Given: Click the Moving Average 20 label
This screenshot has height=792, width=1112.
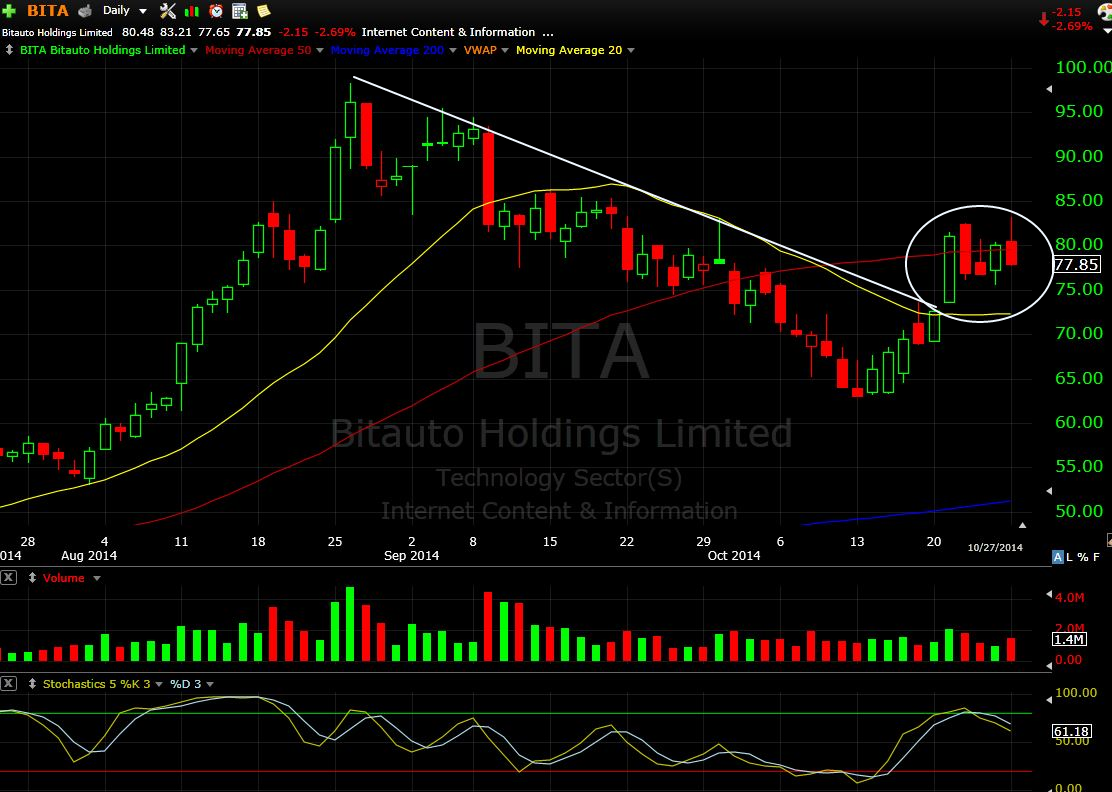Looking at the screenshot, I should coord(569,50).
